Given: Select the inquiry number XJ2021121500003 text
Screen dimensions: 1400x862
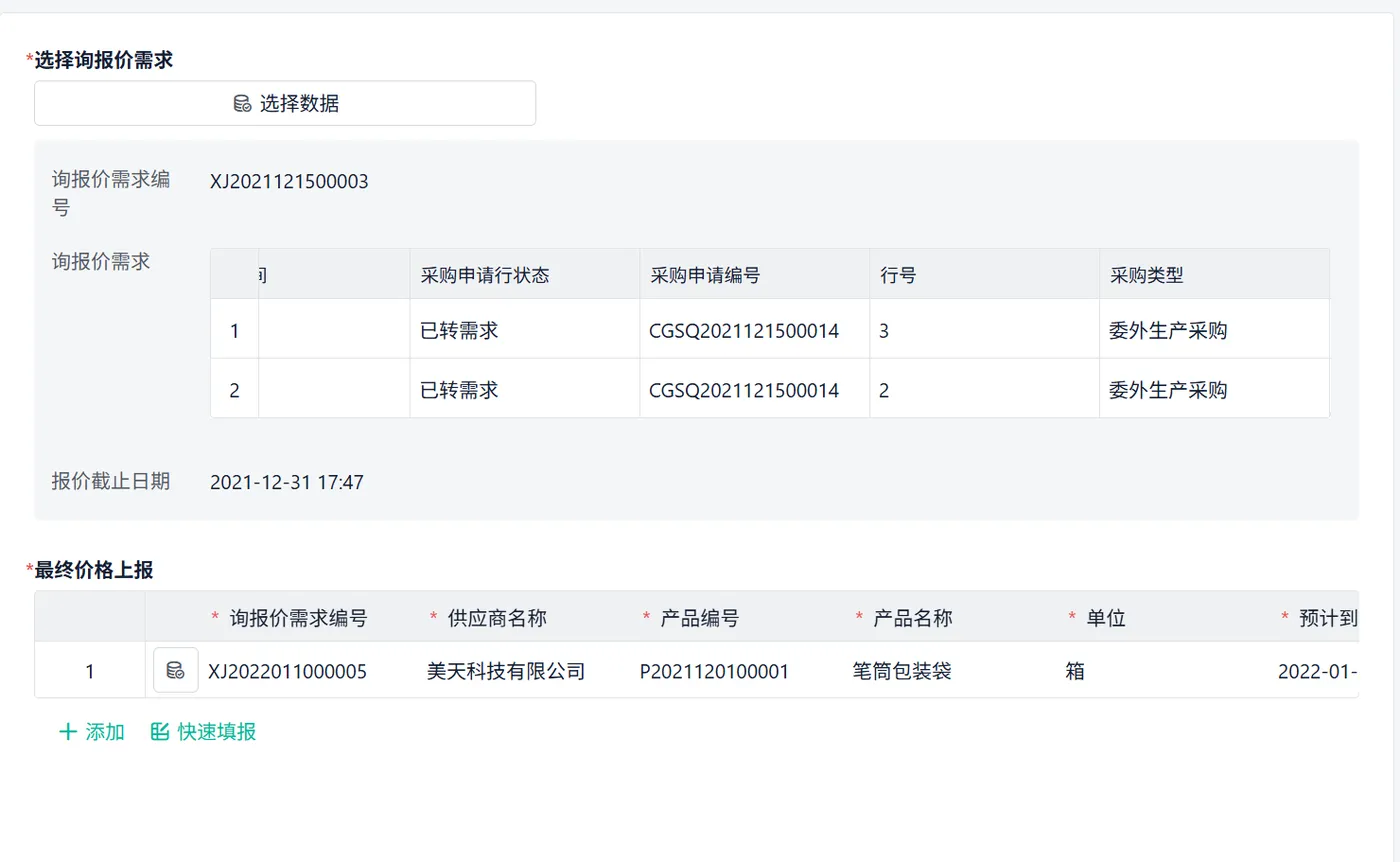Looking at the screenshot, I should point(289,182).
